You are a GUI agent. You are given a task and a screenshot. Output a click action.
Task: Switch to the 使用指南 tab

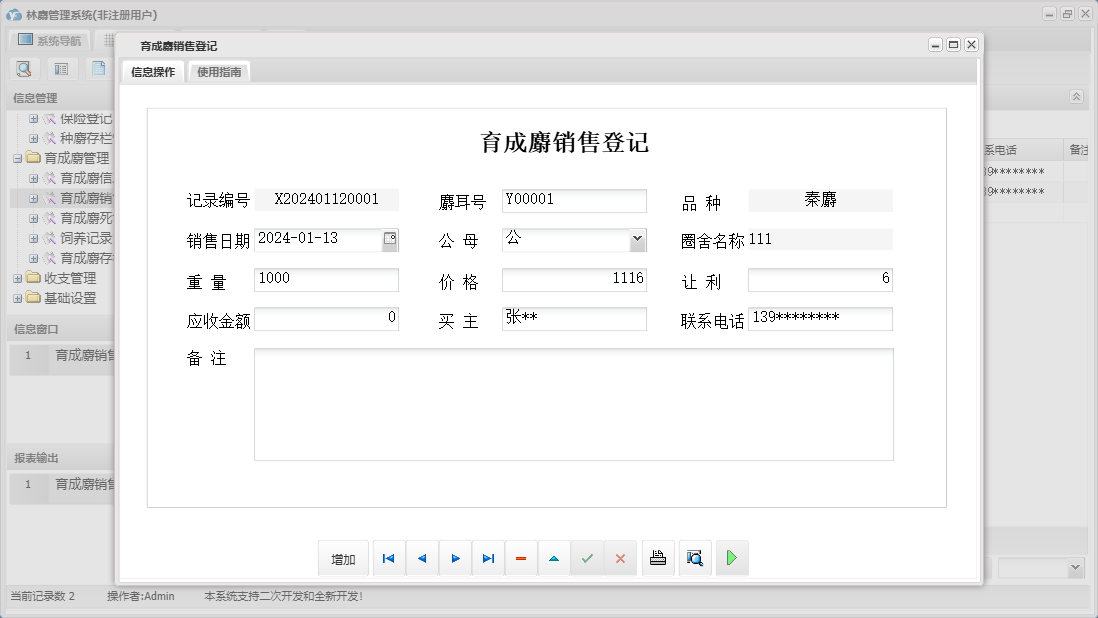[218, 71]
